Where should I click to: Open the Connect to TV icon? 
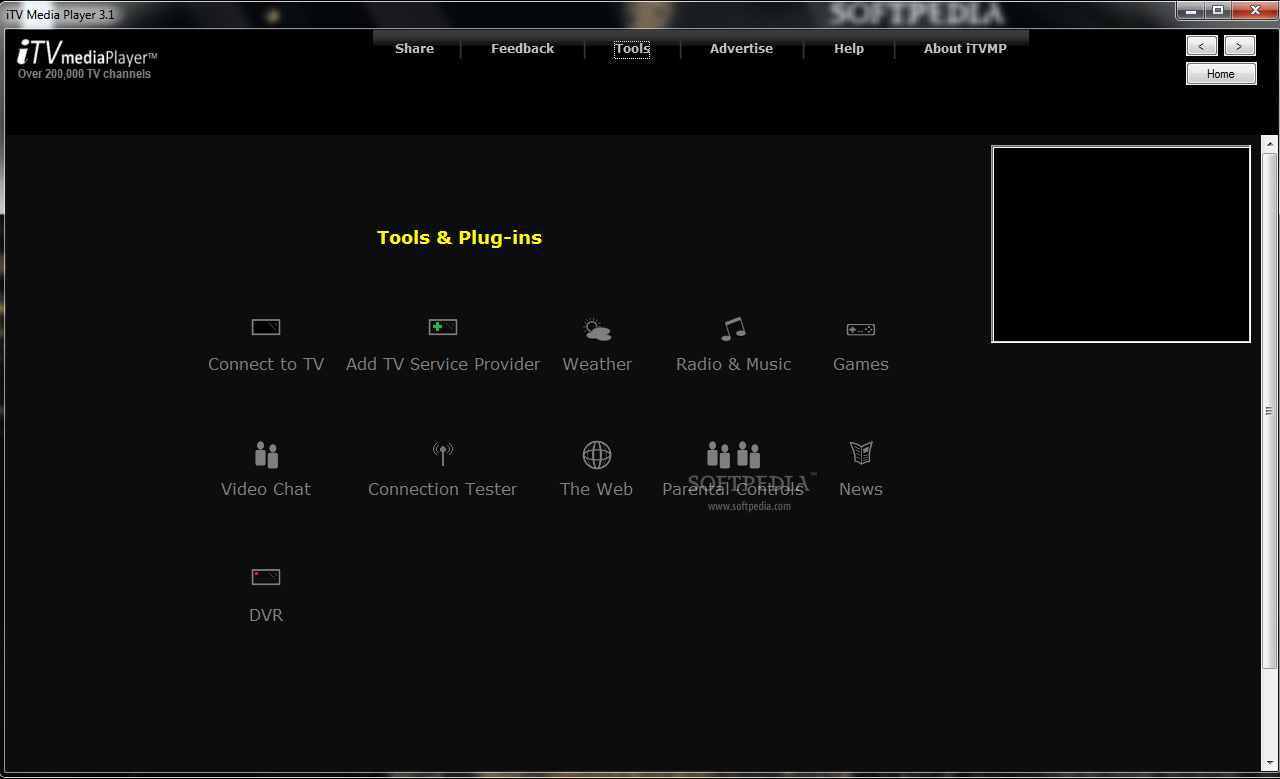[266, 327]
